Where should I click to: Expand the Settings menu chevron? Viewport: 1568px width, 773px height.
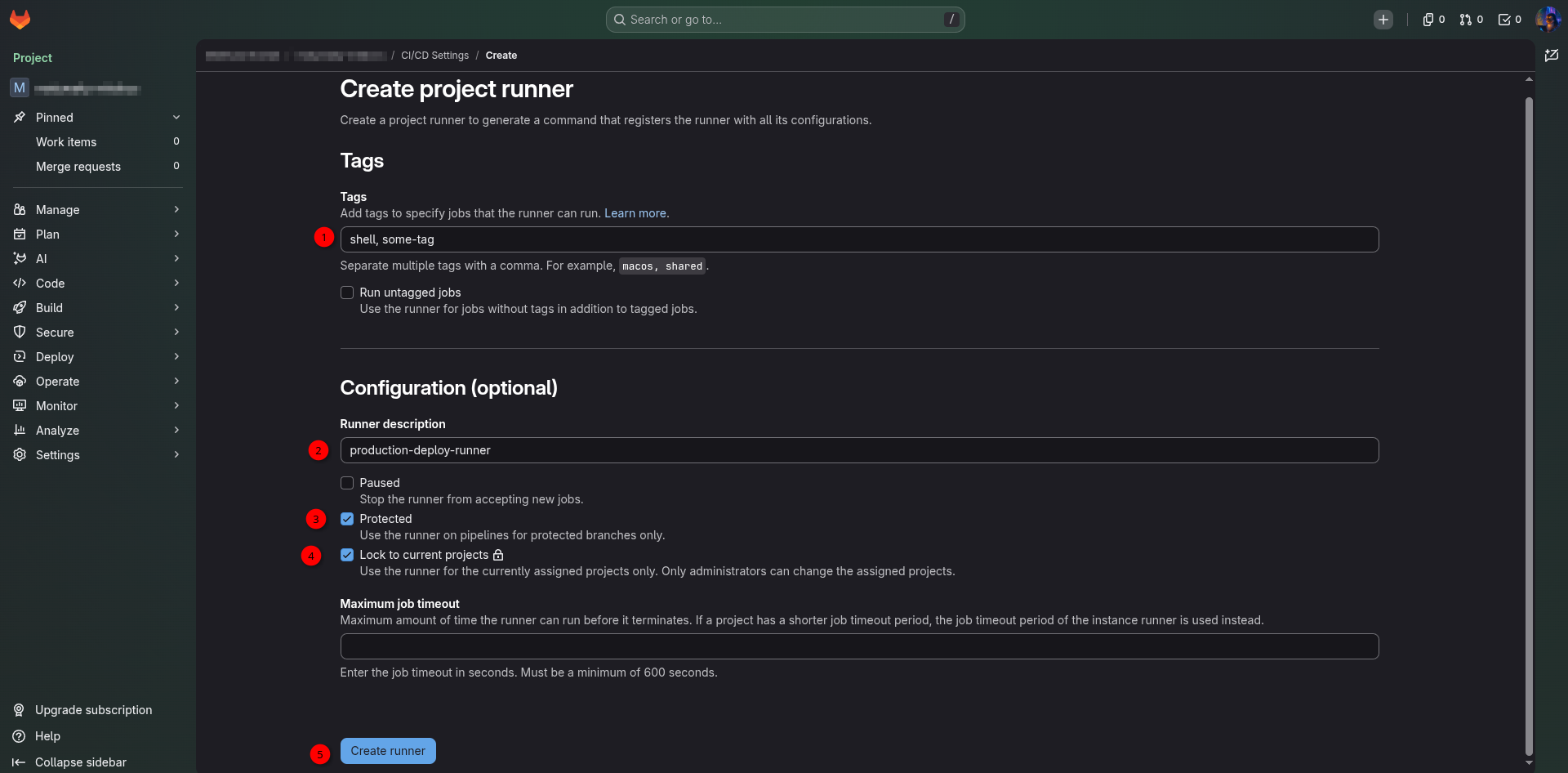coord(176,455)
